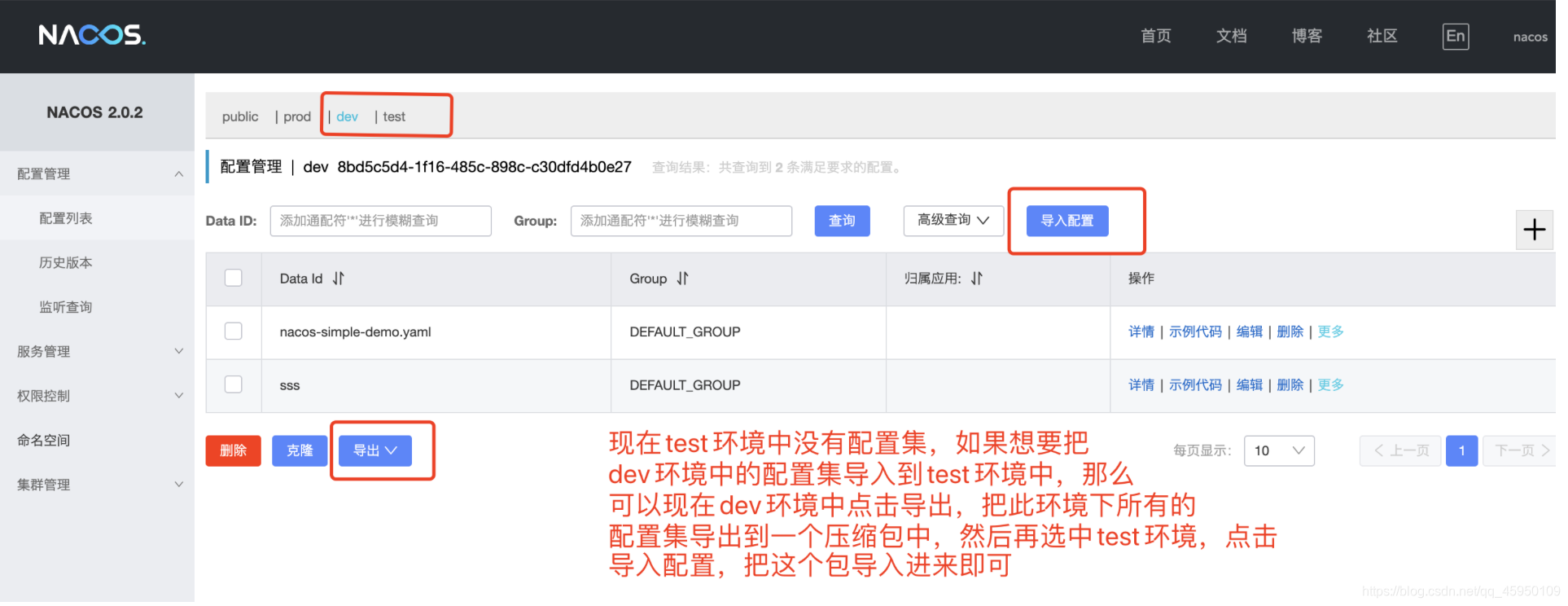The image size is (1568, 606).
Task: Select the dev namespace tab
Action: tap(347, 116)
